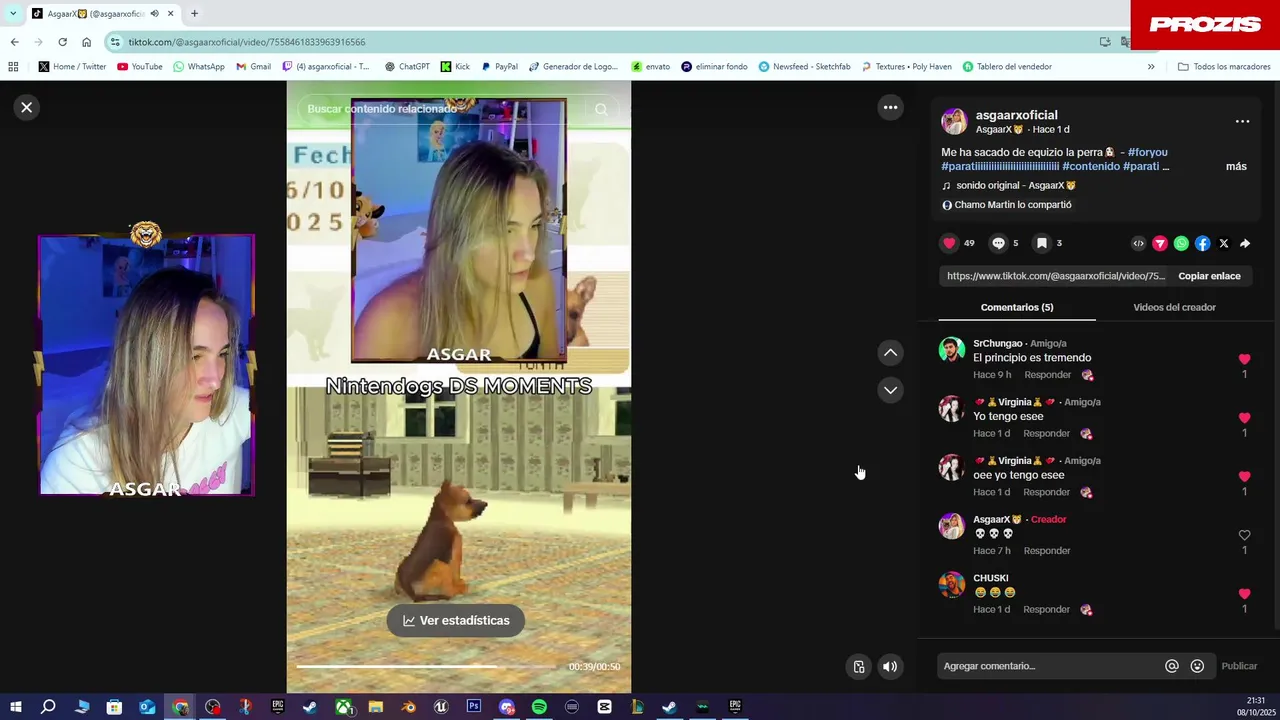Open sonido original - AsgaarX sound link
1280x720 pixels.
[1015, 185]
